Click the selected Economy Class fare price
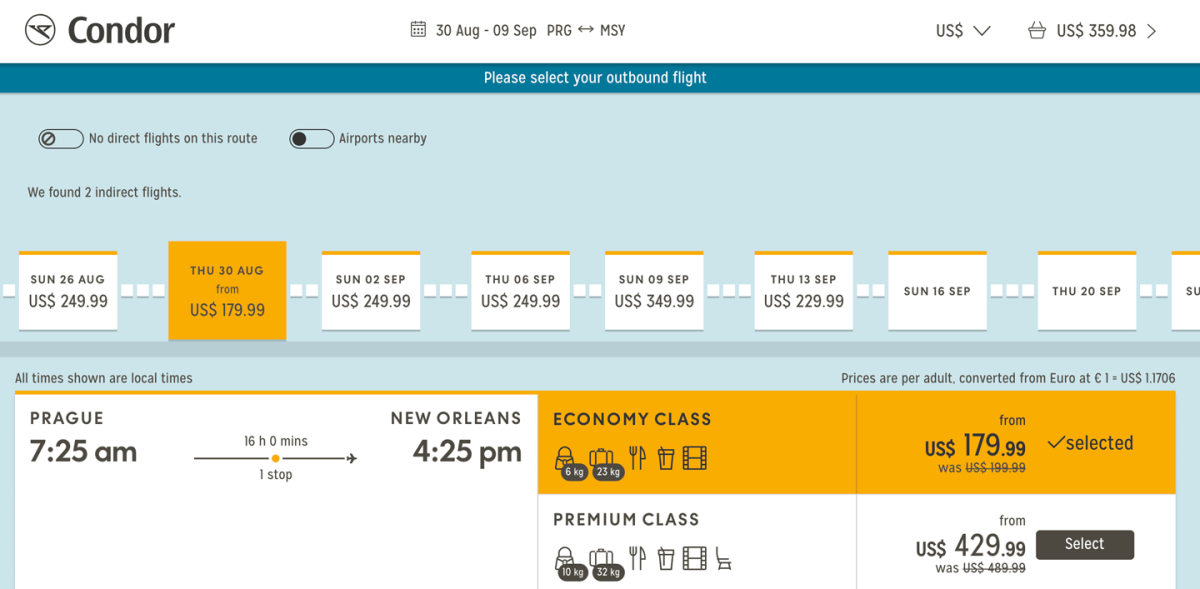The width and height of the screenshot is (1200, 589). (x=975, y=444)
